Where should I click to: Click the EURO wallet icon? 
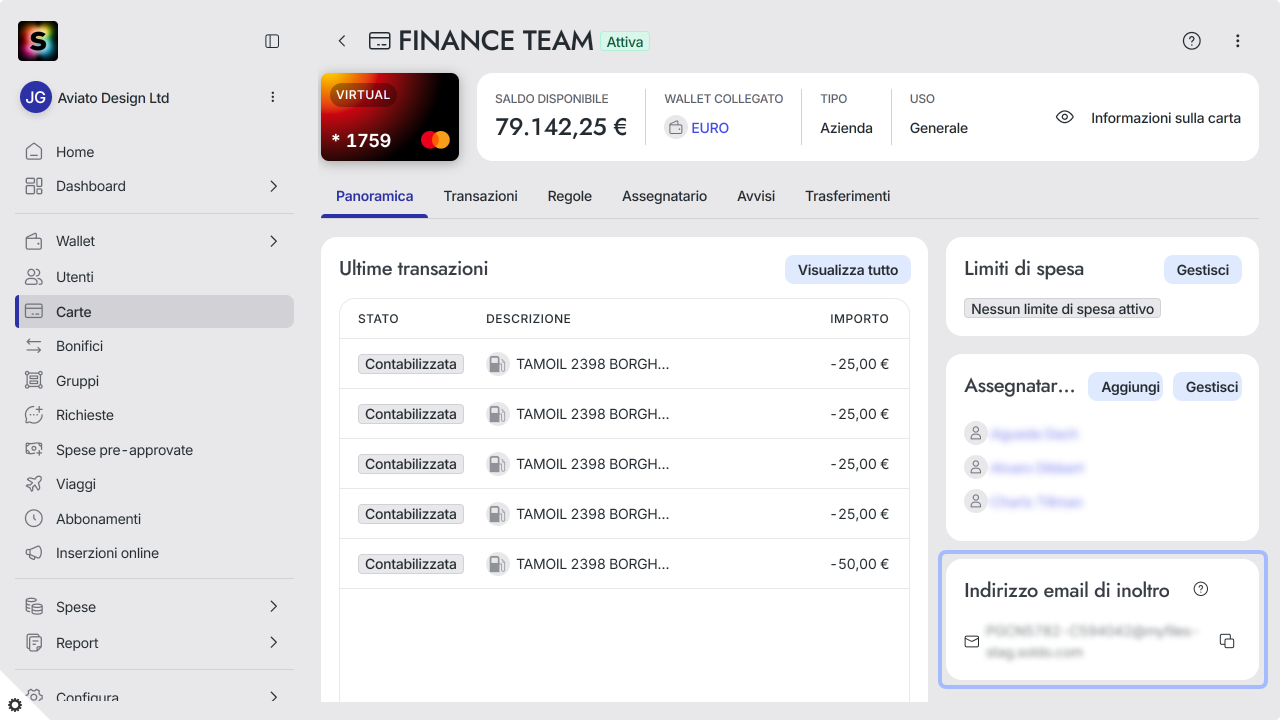[x=675, y=128]
